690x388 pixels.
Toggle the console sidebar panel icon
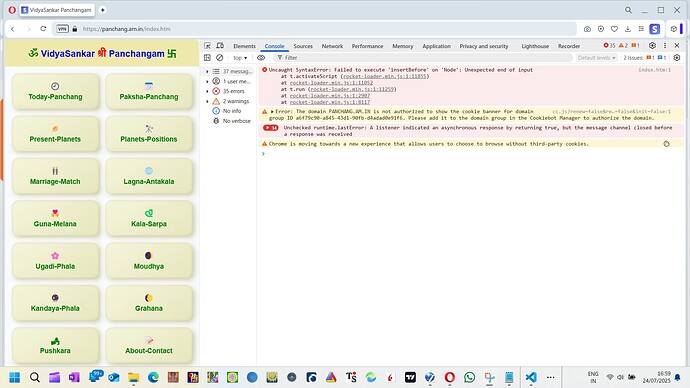click(207, 58)
